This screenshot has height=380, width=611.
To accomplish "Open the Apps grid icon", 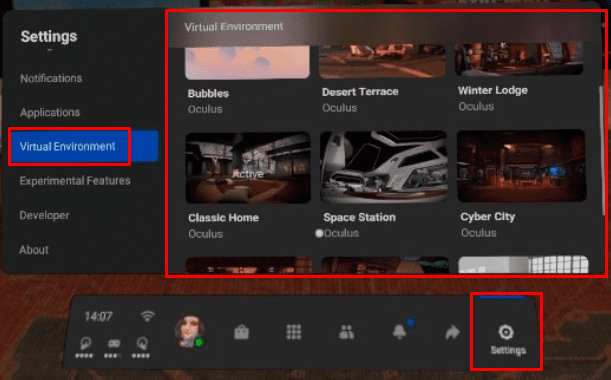I will 294,332.
